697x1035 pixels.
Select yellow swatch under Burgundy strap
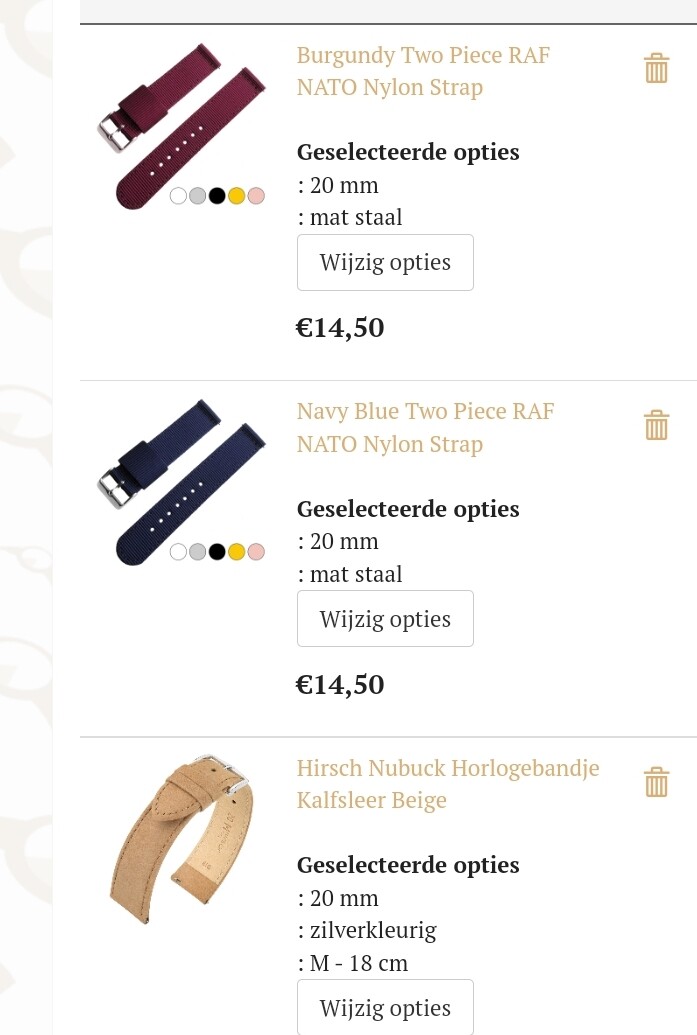(236, 196)
